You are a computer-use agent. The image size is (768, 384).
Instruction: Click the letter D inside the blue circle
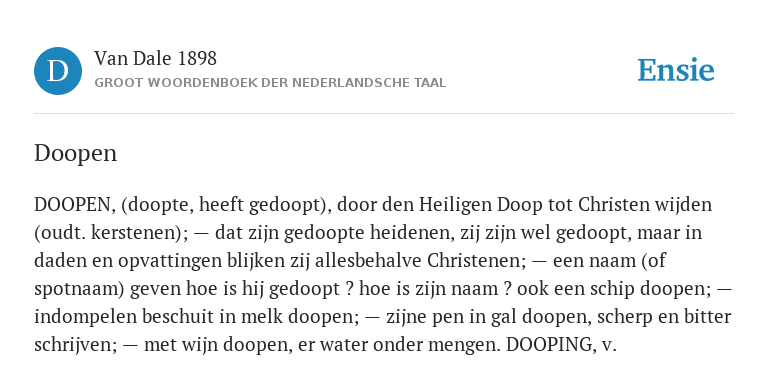click(x=58, y=71)
